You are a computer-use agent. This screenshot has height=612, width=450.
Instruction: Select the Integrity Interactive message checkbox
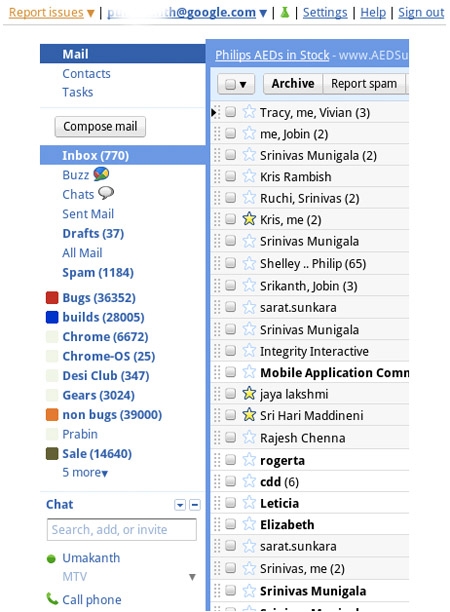pos(231,351)
